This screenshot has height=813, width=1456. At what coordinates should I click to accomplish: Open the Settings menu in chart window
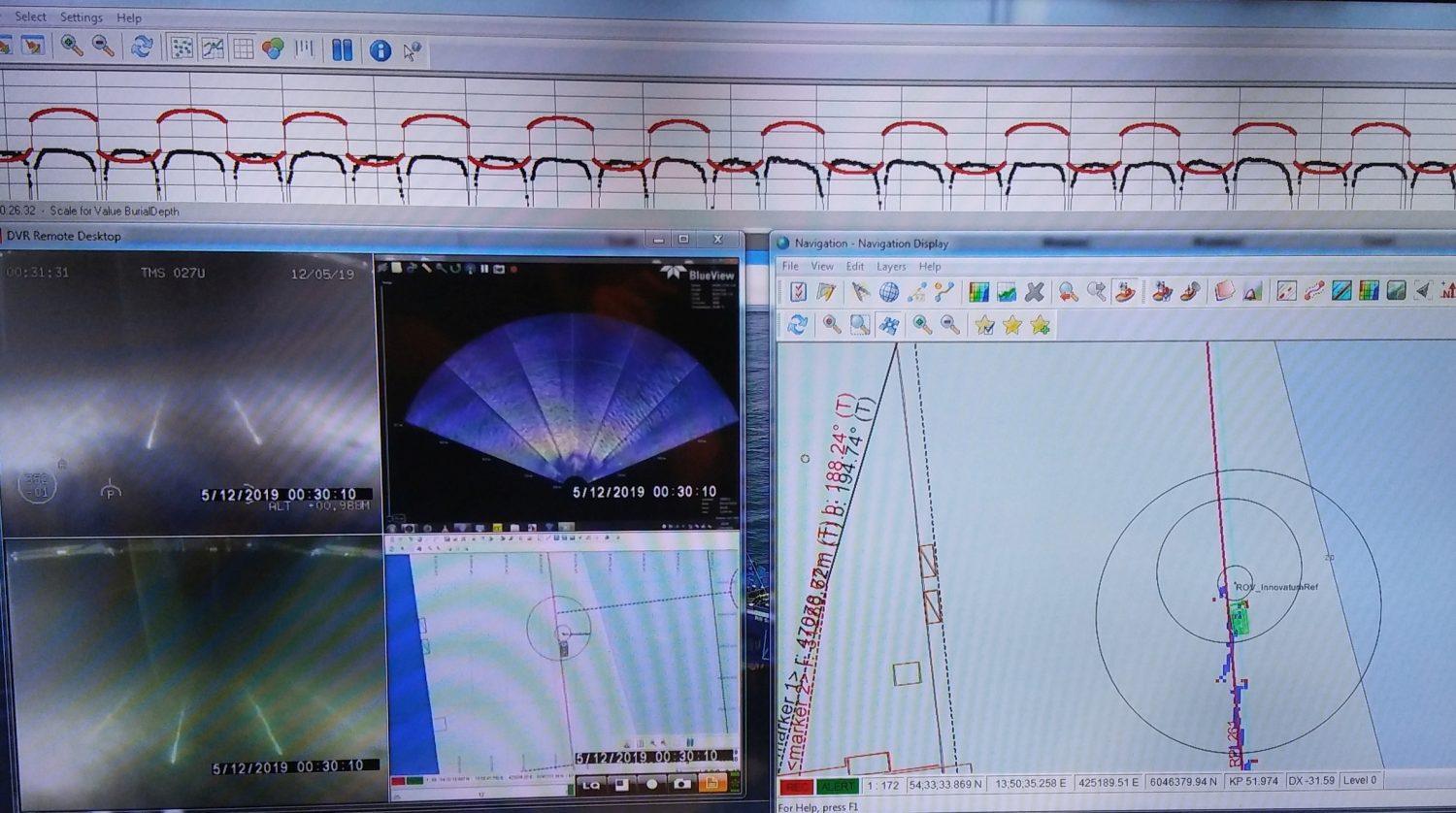point(82,17)
